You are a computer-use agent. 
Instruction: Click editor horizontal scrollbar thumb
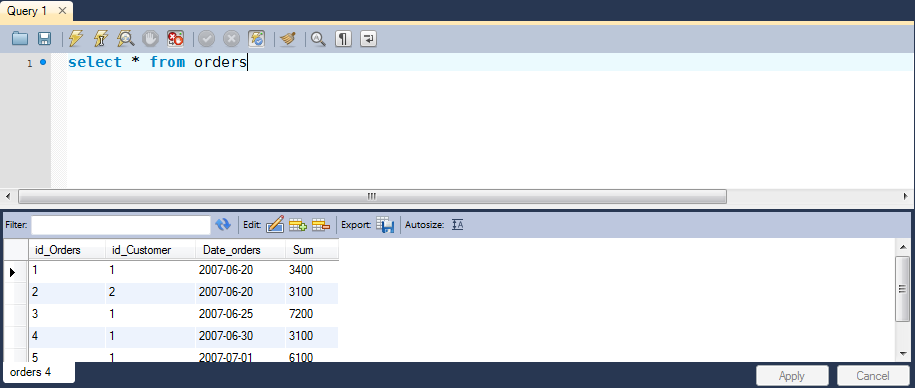372,196
